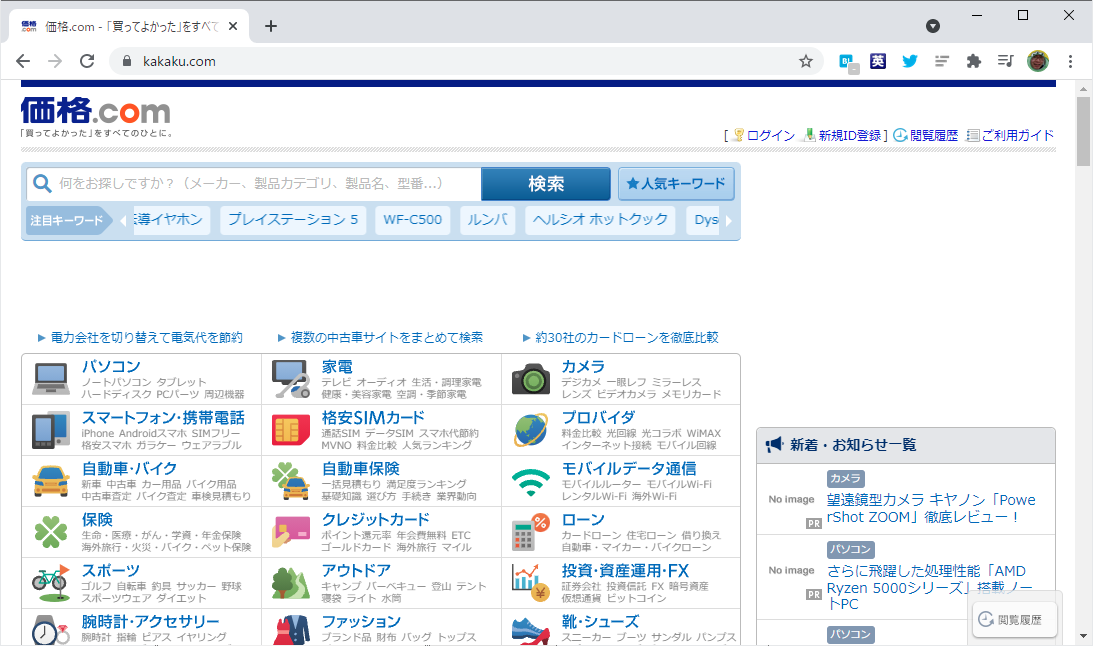The image size is (1093, 646).
Task: Click the 複数の中古車サイトをまとめて検索 link
Action: 386,337
